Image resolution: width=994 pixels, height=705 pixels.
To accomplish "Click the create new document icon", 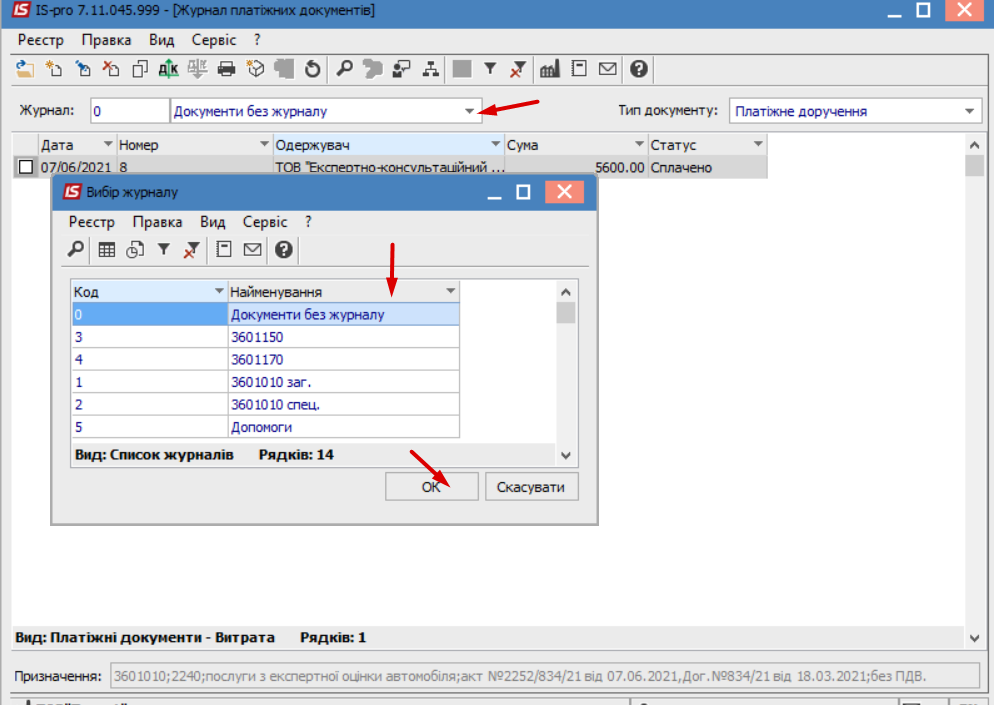I will [x=54, y=68].
